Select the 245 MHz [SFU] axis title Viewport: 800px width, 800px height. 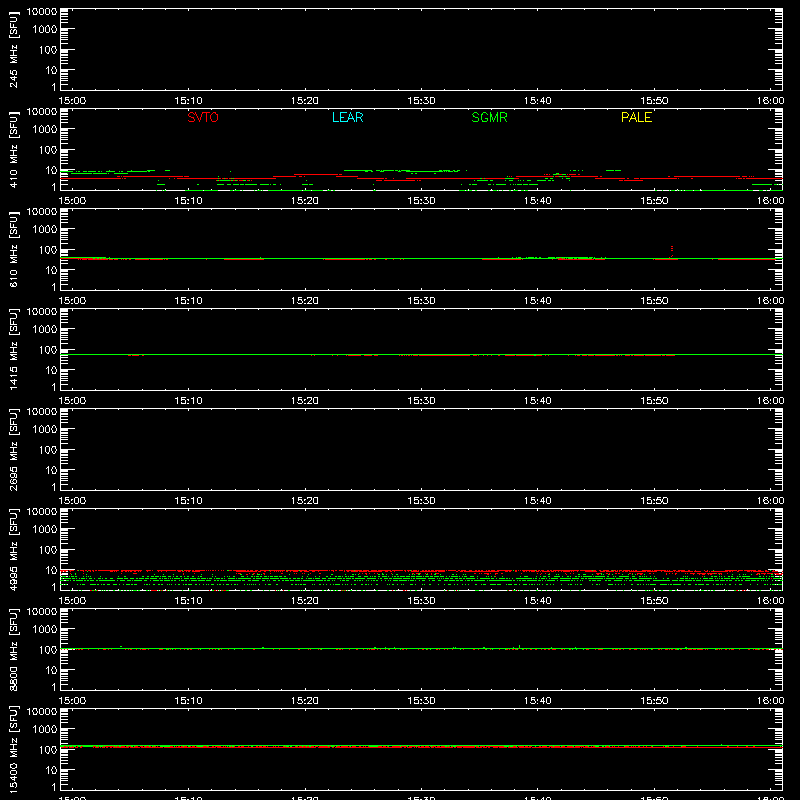point(13,49)
